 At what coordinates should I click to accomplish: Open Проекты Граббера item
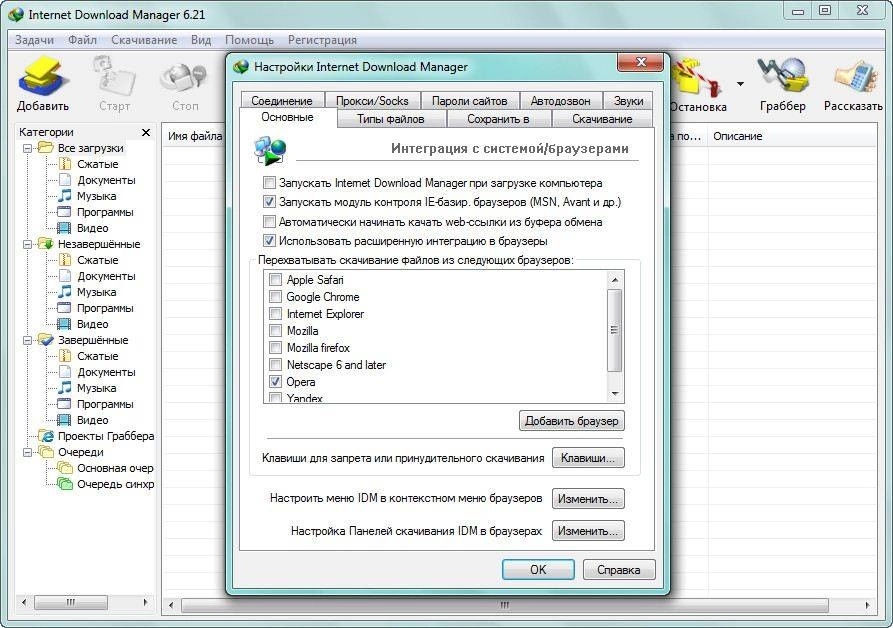[96, 436]
